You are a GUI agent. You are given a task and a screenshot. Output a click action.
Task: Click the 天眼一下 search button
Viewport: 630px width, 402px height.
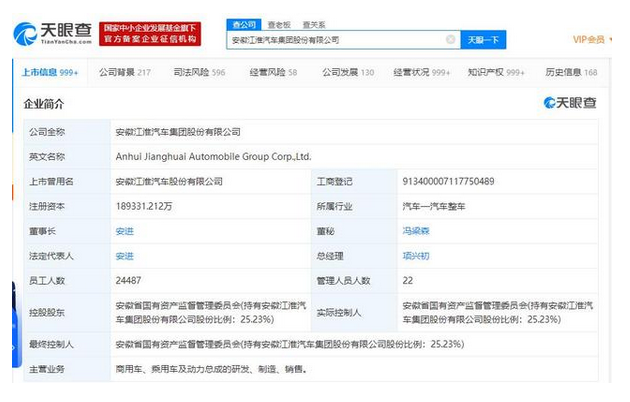(483, 40)
